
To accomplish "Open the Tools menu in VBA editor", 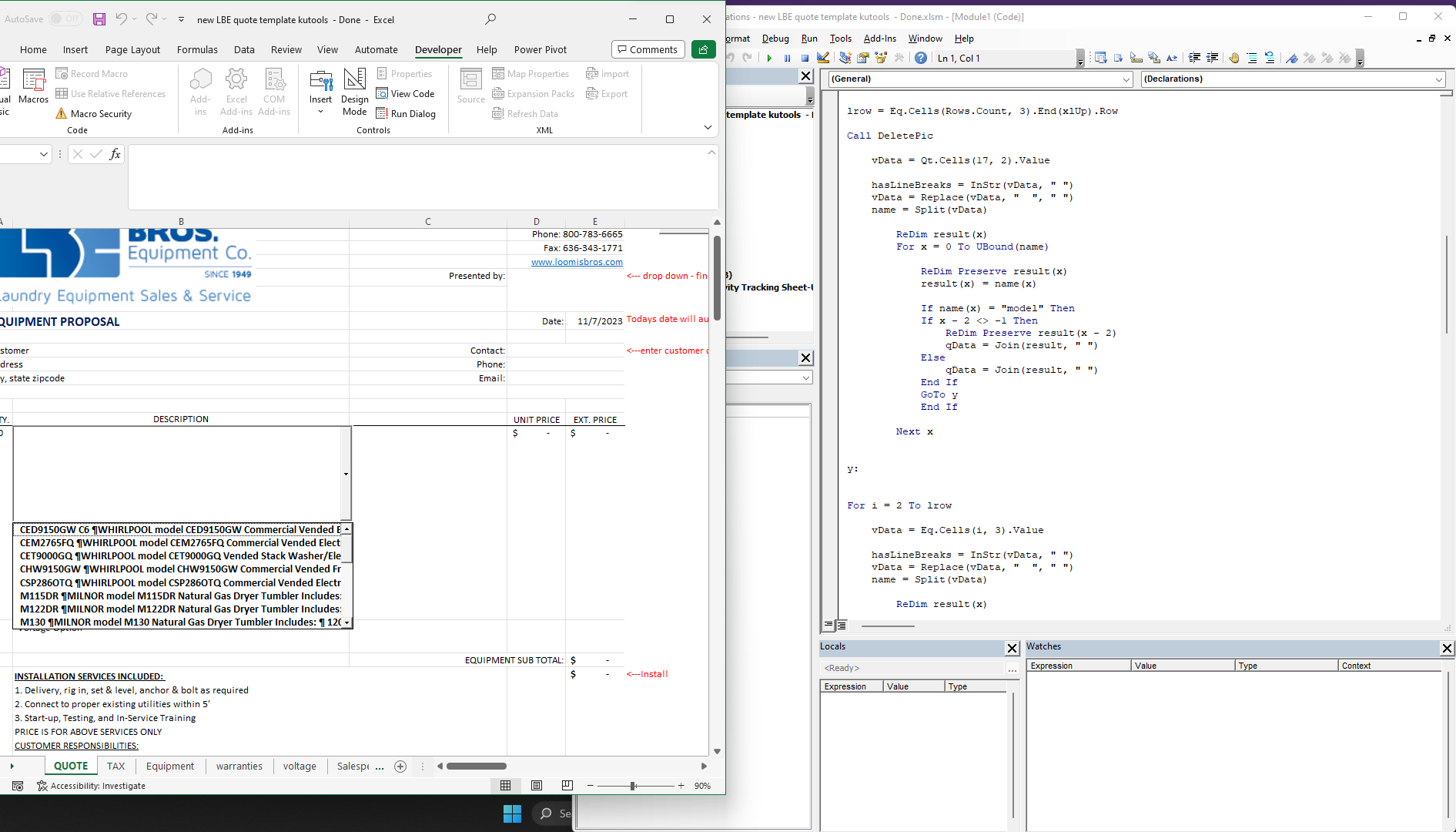I will coord(840,39).
